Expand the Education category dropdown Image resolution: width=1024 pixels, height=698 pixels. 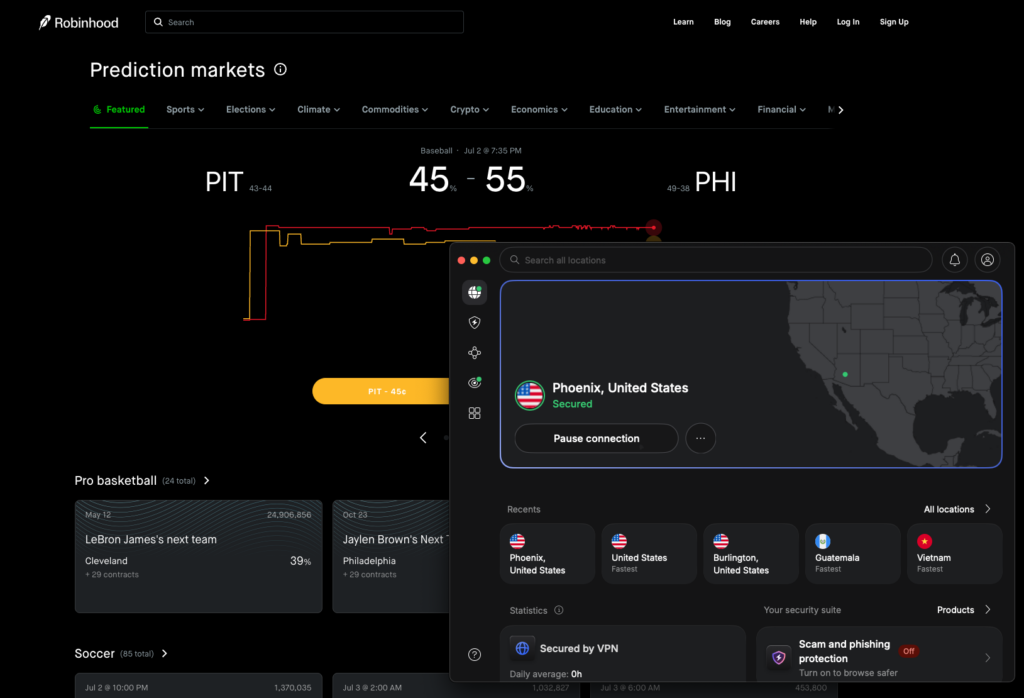click(x=615, y=110)
